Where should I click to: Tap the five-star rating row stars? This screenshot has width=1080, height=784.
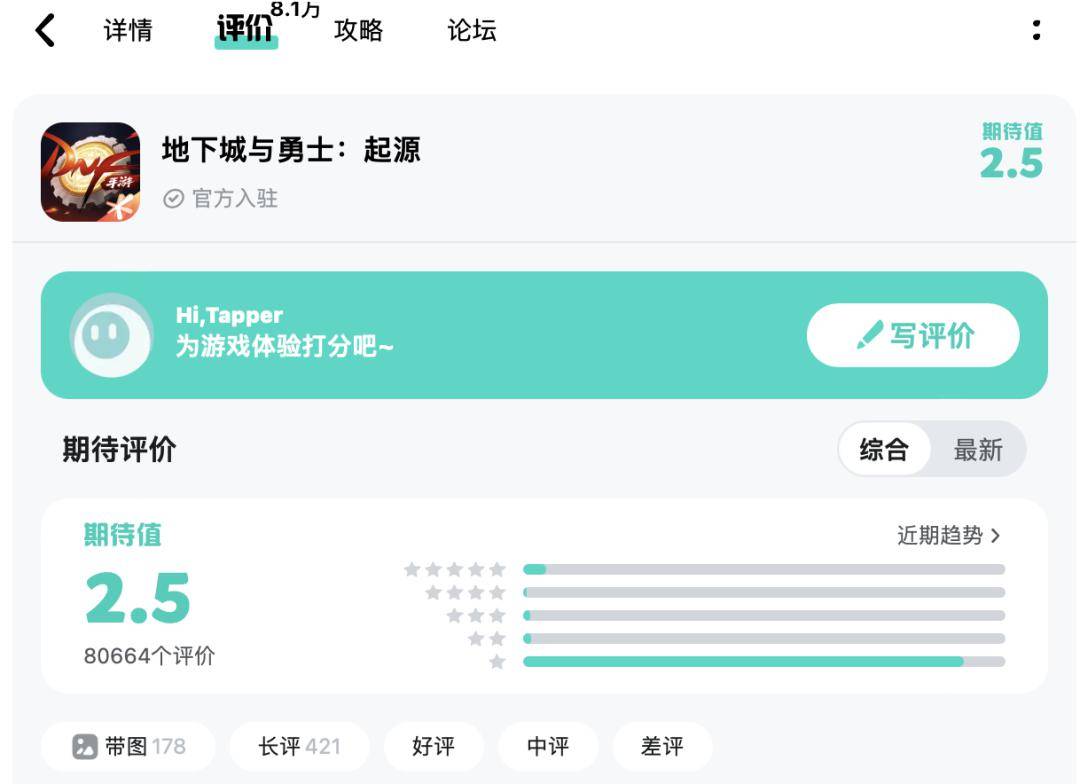tap(455, 570)
